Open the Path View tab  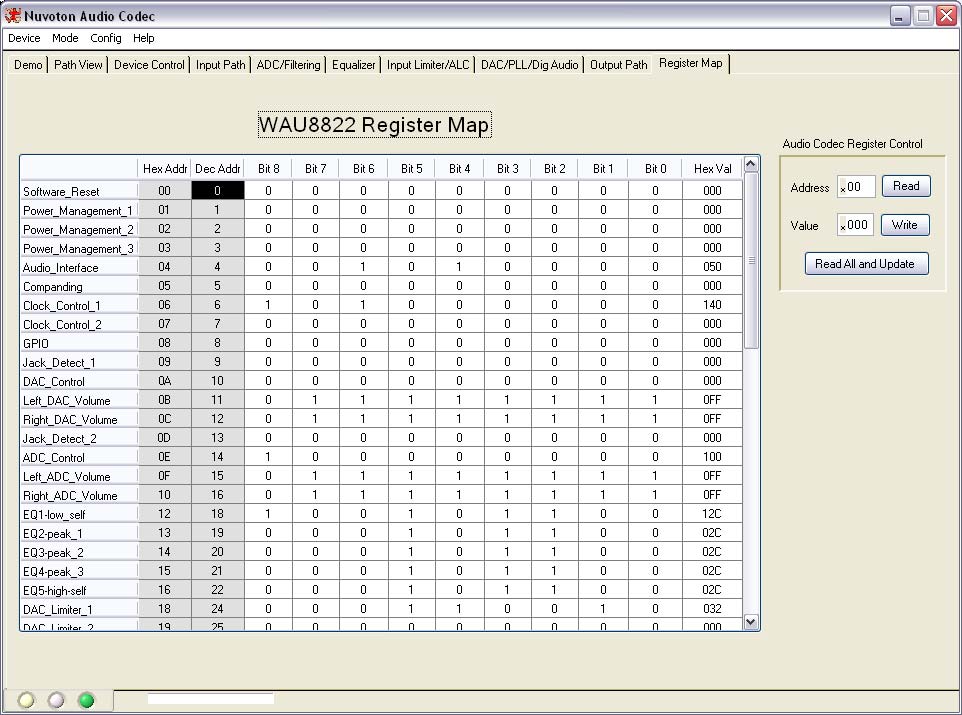[x=78, y=65]
